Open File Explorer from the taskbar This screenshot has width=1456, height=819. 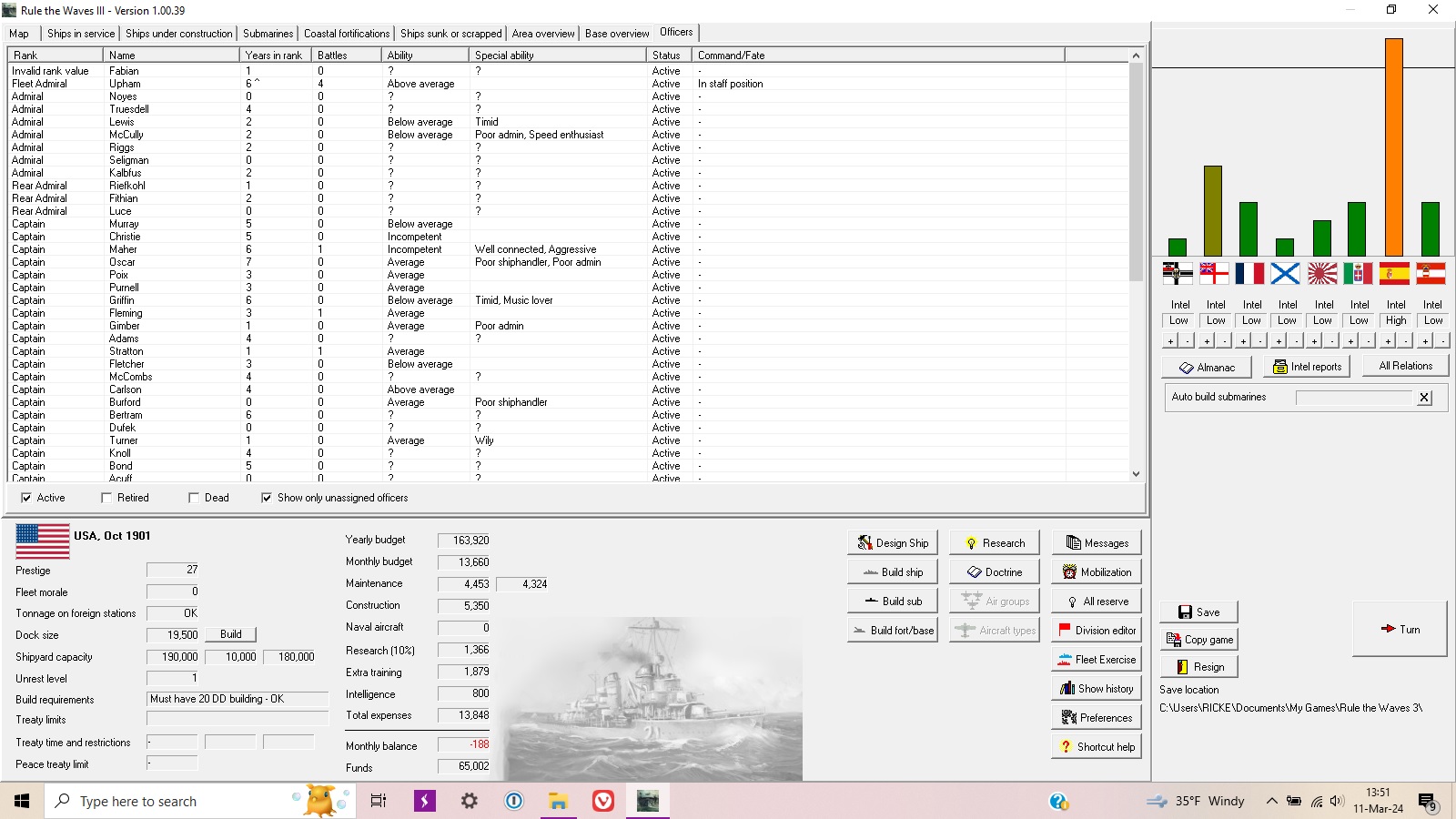(x=558, y=801)
